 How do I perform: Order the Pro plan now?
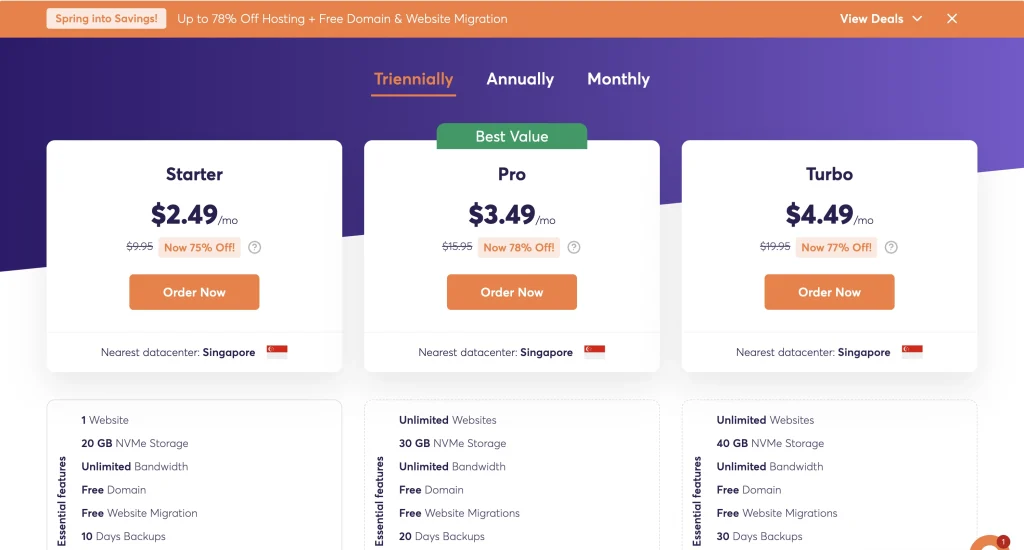pos(512,292)
